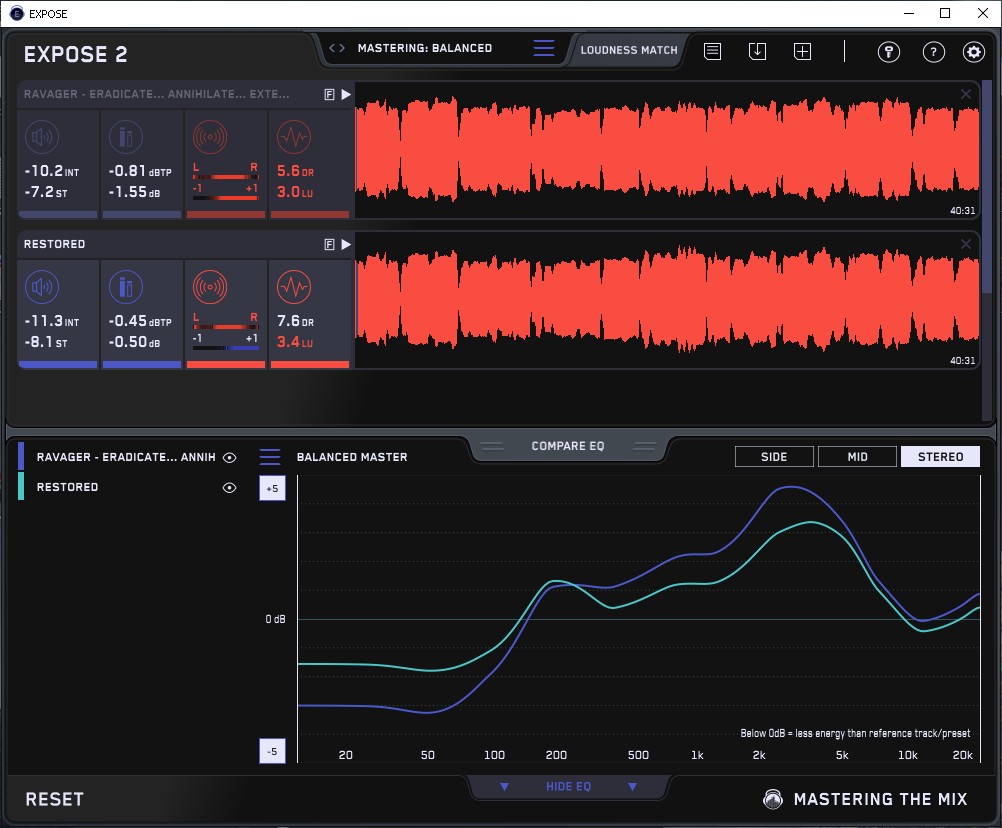The height and width of the screenshot is (828, 1002).
Task: Open the settings gear in the header
Action: (x=973, y=52)
